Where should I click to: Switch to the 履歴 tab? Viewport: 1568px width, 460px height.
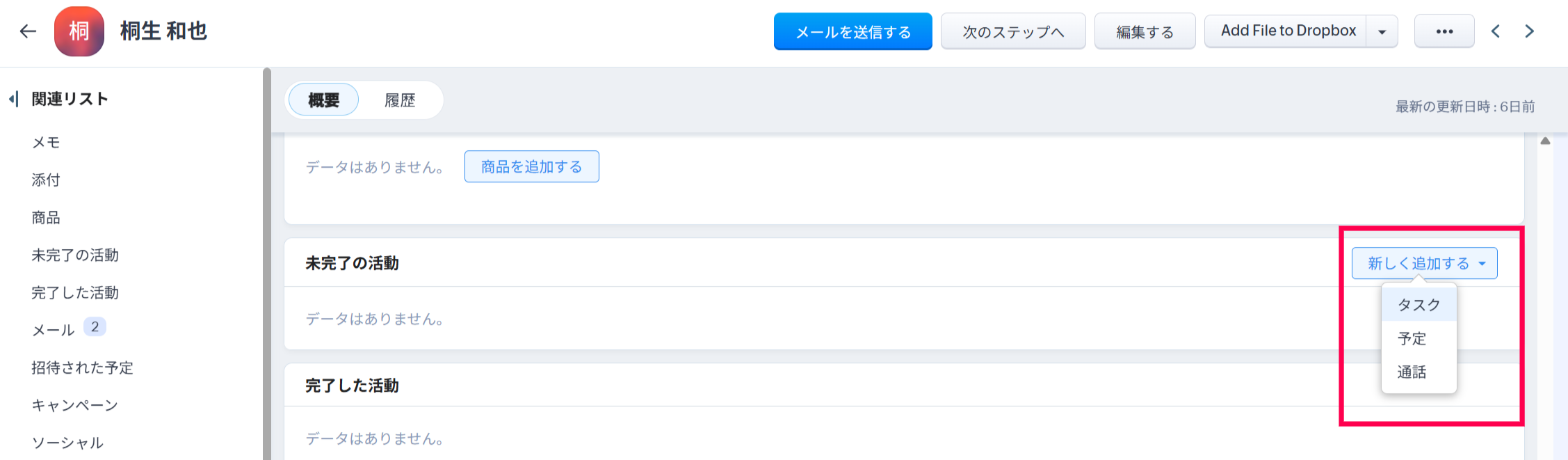tap(400, 100)
